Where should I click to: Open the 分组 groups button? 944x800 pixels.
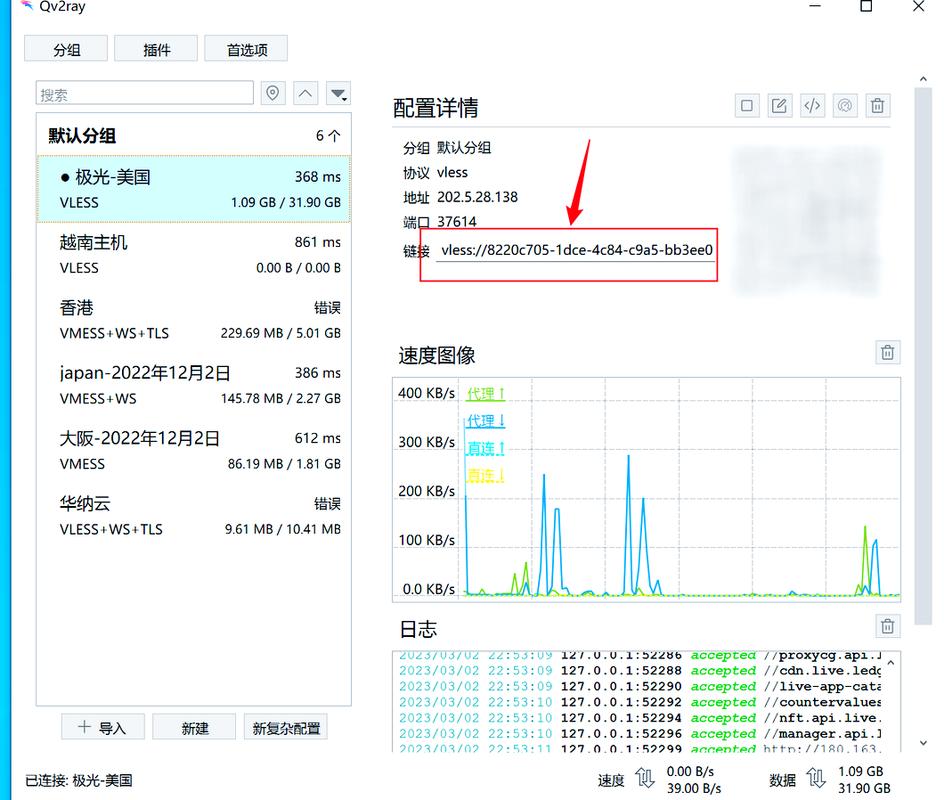pyautogui.click(x=66, y=49)
